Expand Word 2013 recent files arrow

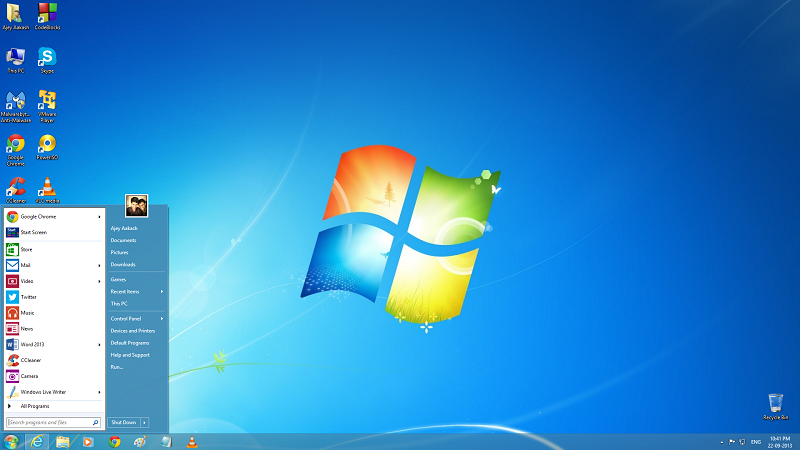click(x=99, y=345)
